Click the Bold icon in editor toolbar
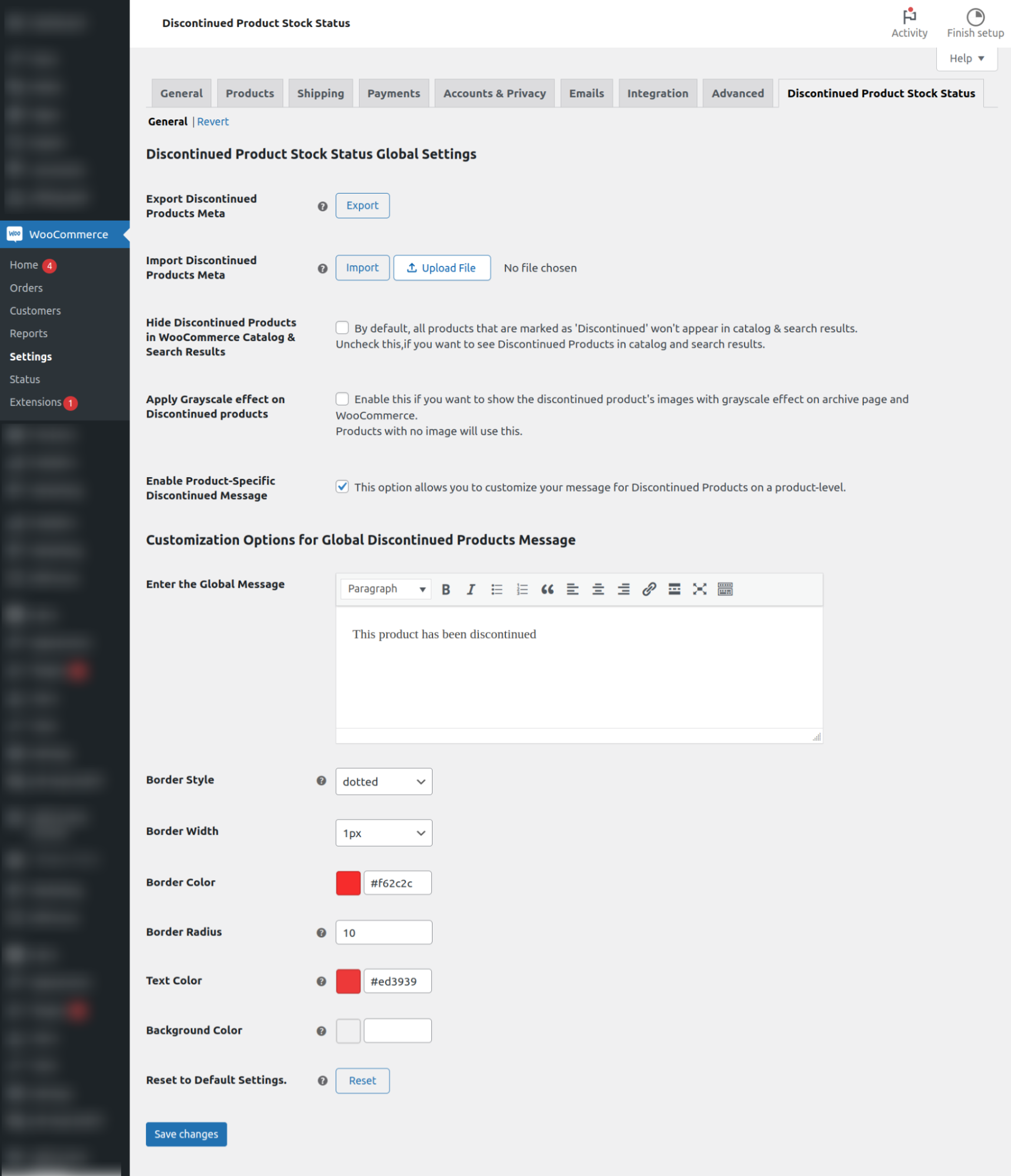1011x1176 pixels. pyautogui.click(x=445, y=589)
